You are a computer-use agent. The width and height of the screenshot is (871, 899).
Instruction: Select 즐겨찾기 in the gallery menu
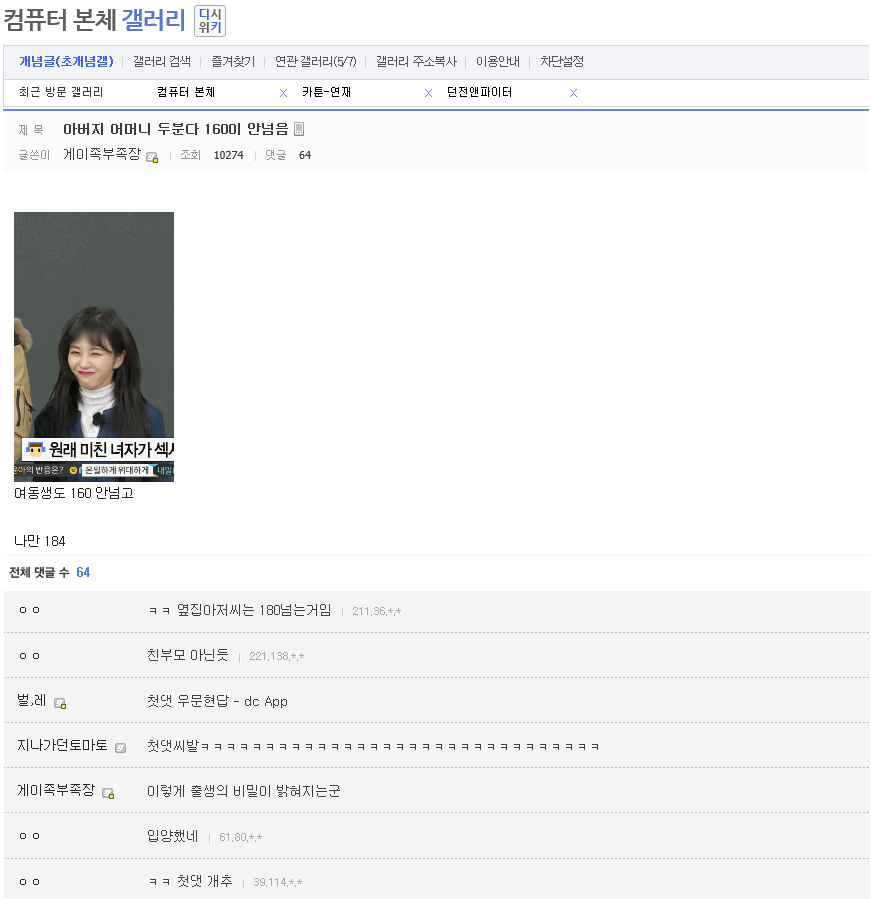point(233,62)
